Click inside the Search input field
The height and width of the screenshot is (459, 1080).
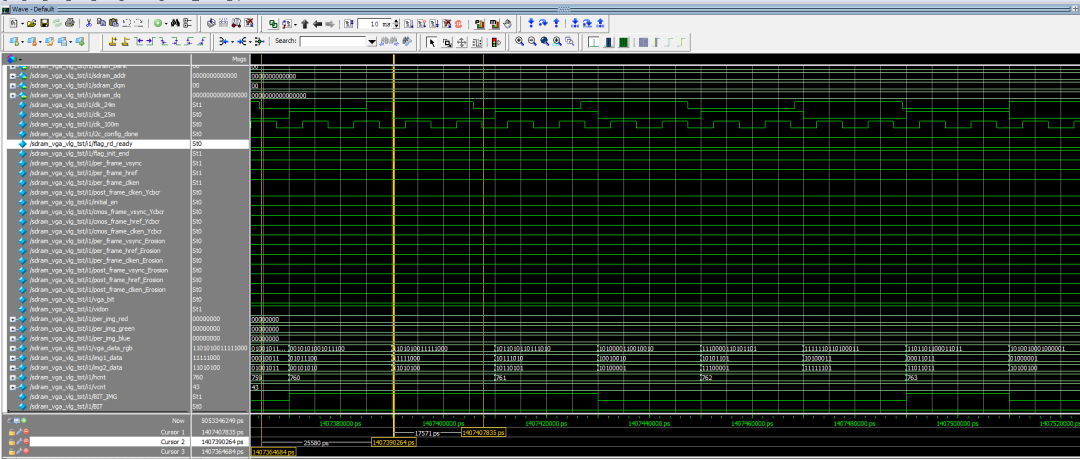pyautogui.click(x=333, y=42)
